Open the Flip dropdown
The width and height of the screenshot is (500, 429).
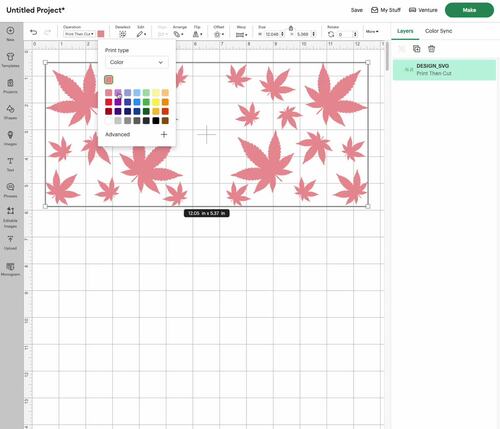197,34
